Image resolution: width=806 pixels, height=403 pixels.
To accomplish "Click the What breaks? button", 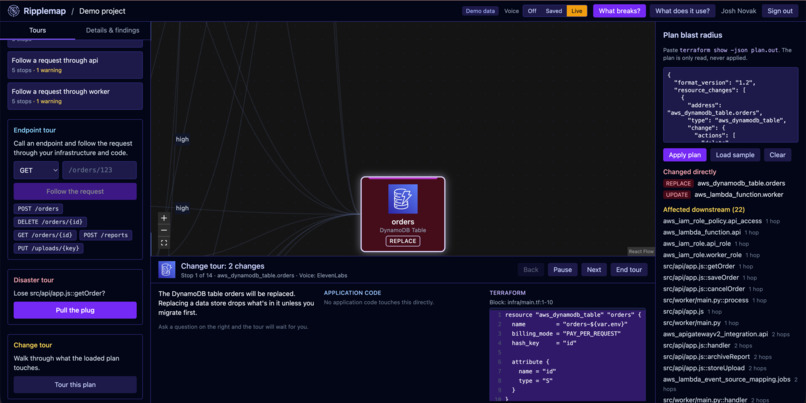I will (x=619, y=11).
